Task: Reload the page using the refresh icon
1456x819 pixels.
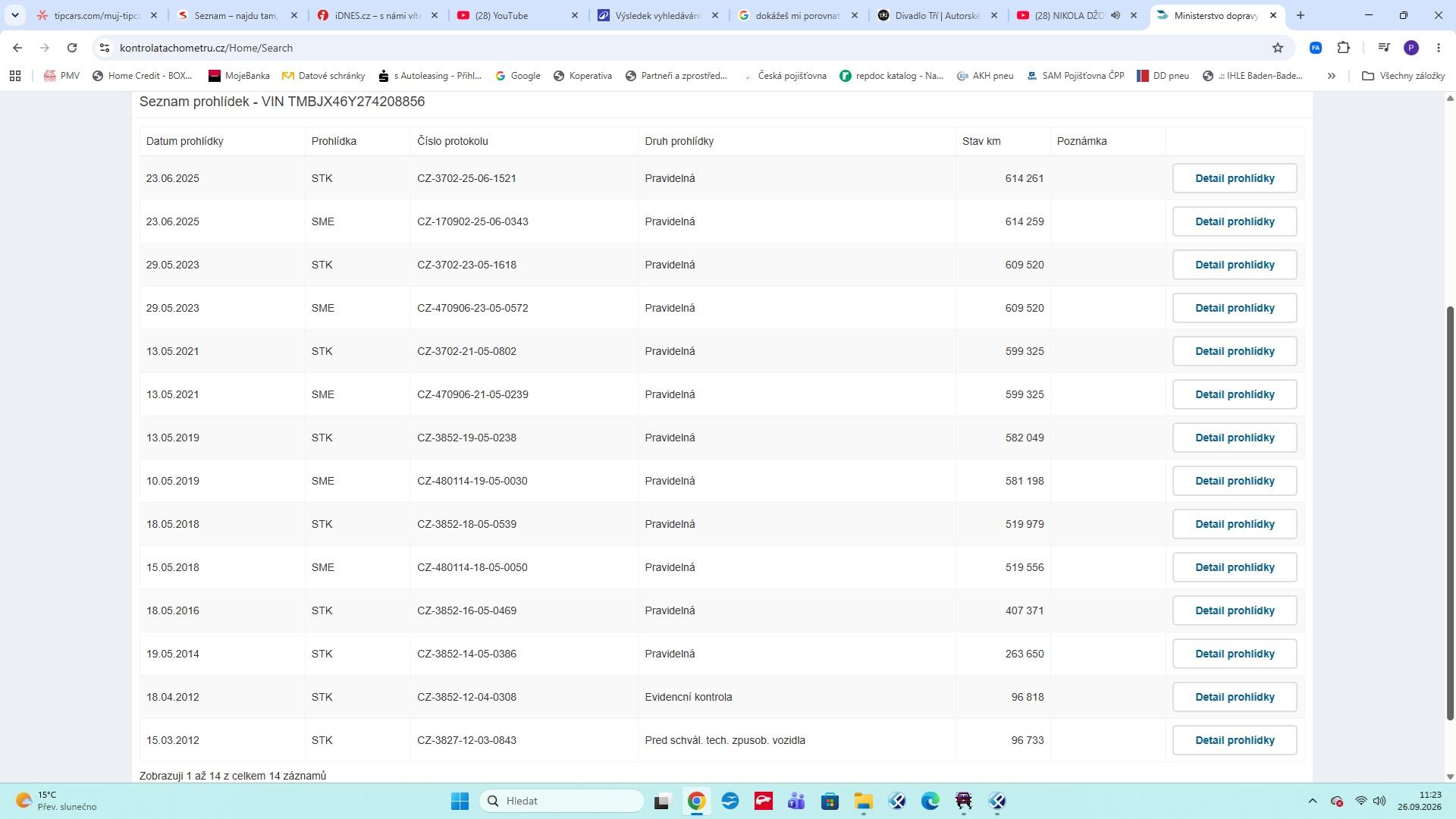Action: click(72, 48)
